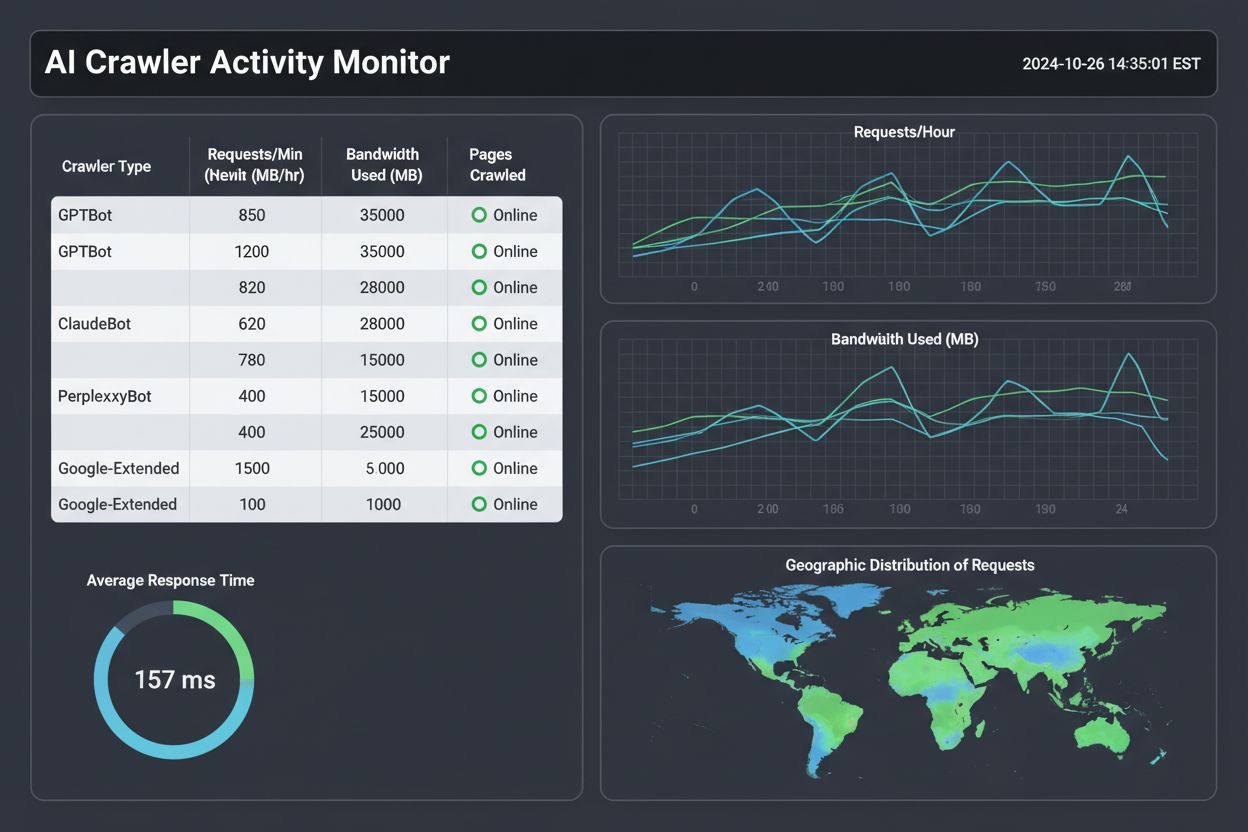This screenshot has height=832, width=1248.
Task: Sort by the Requests/Min column header
Action: pyautogui.click(x=254, y=166)
